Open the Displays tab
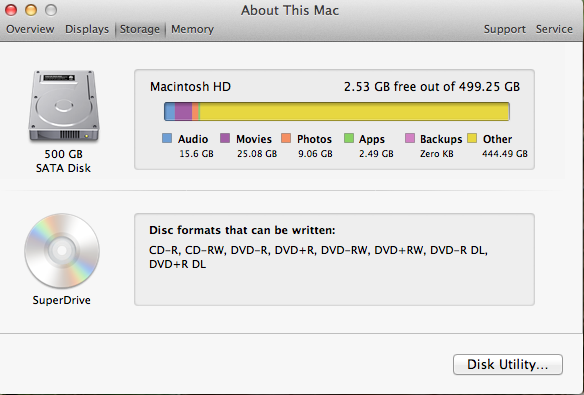Screen dimensions: 584x395 click(x=87, y=29)
